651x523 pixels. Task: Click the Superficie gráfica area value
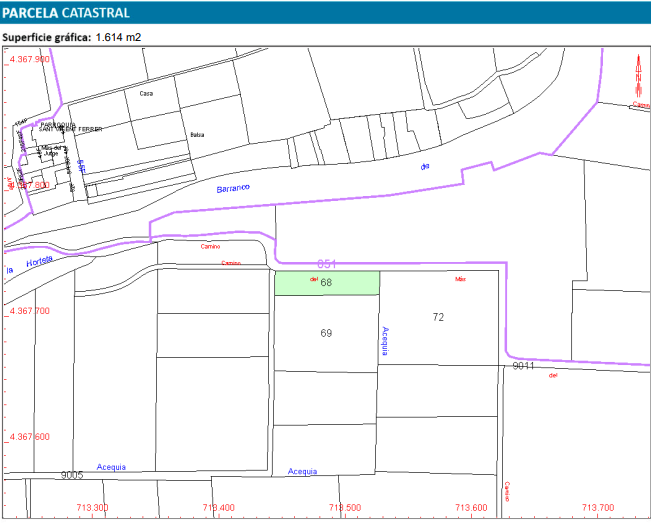[117, 38]
